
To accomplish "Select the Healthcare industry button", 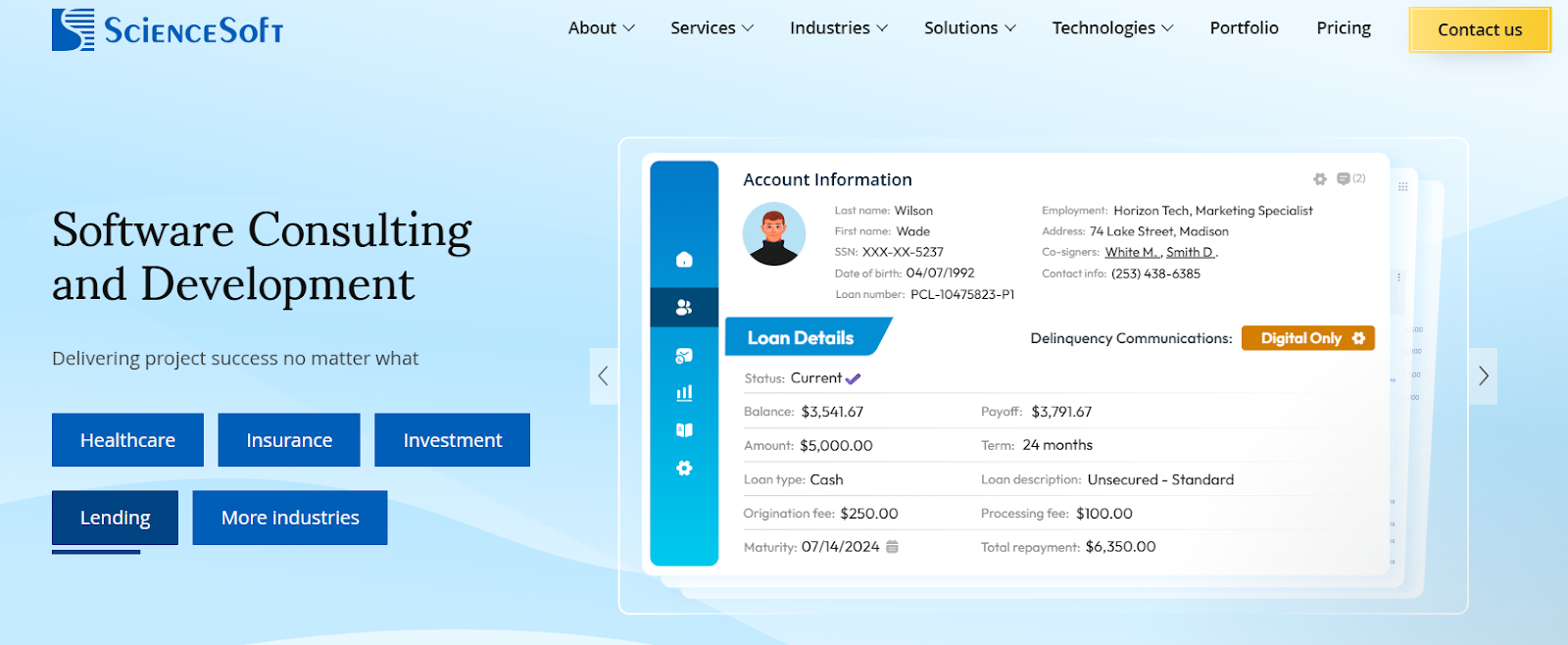I will (x=127, y=440).
